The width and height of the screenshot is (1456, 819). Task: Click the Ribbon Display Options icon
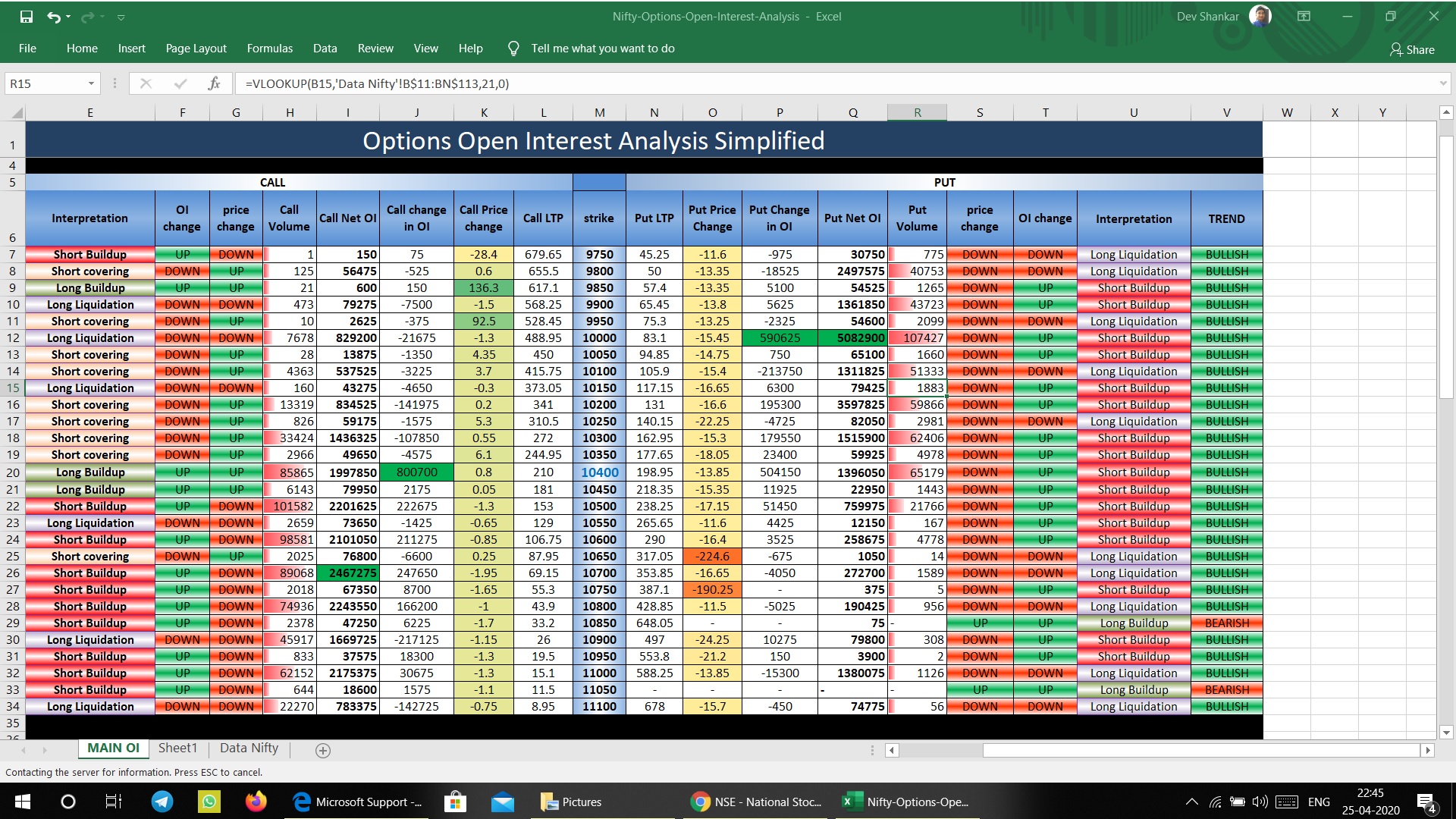click(1304, 17)
